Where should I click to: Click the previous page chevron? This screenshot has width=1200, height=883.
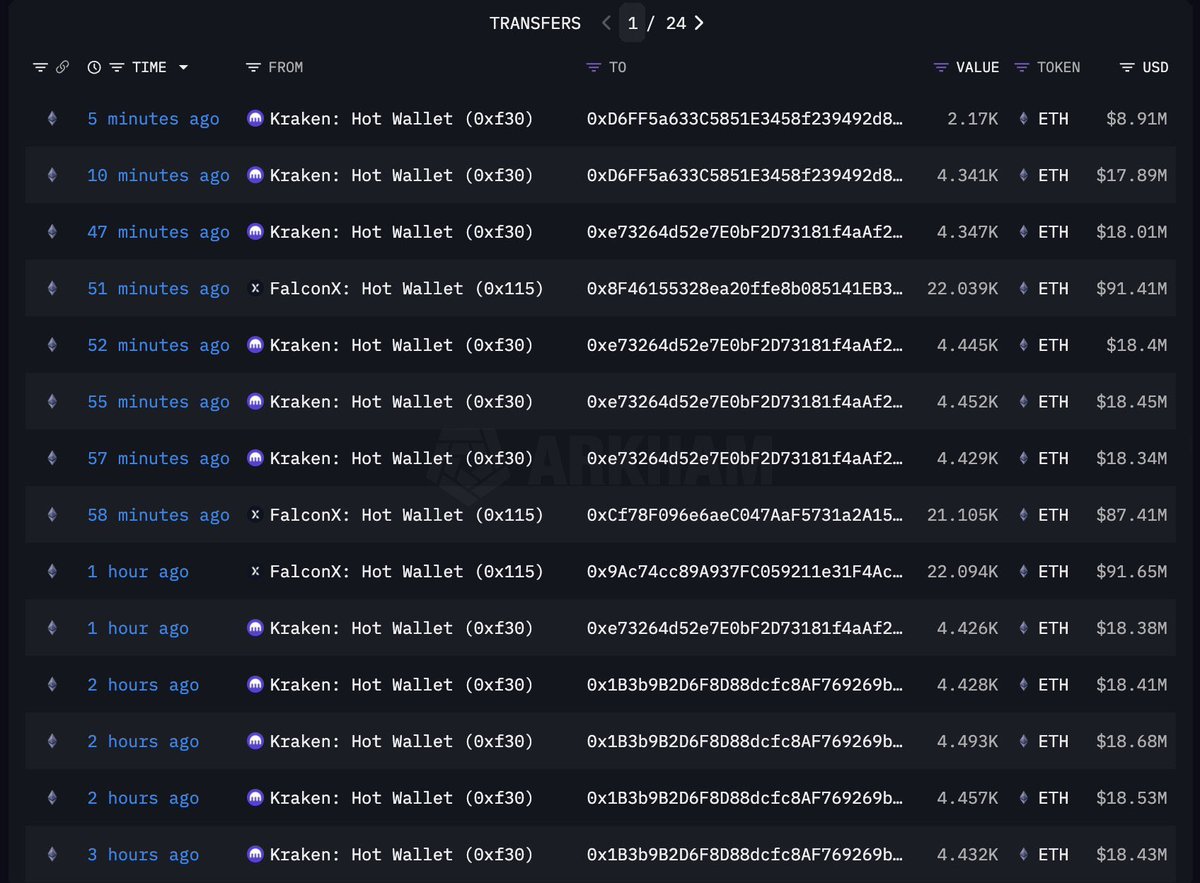604,22
